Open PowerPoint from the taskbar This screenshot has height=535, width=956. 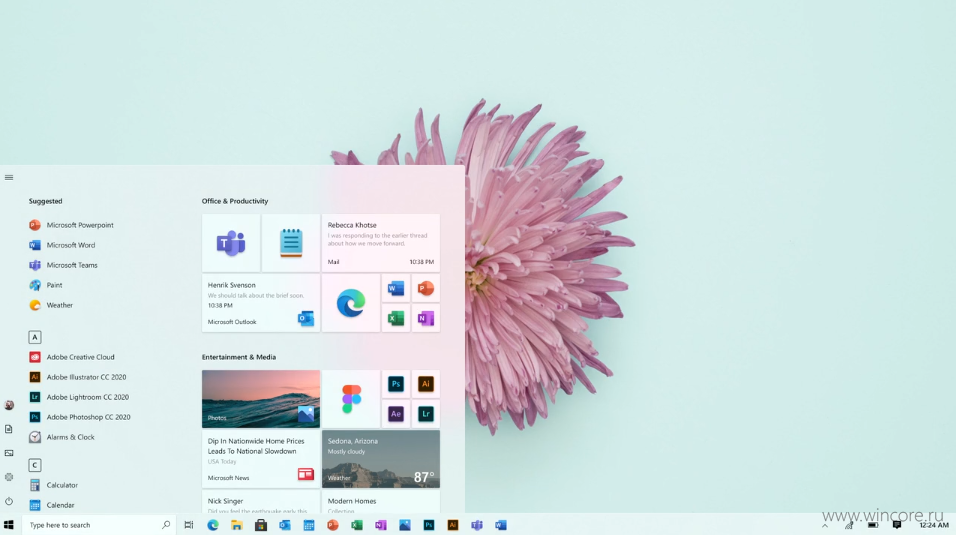pyautogui.click(x=332, y=525)
